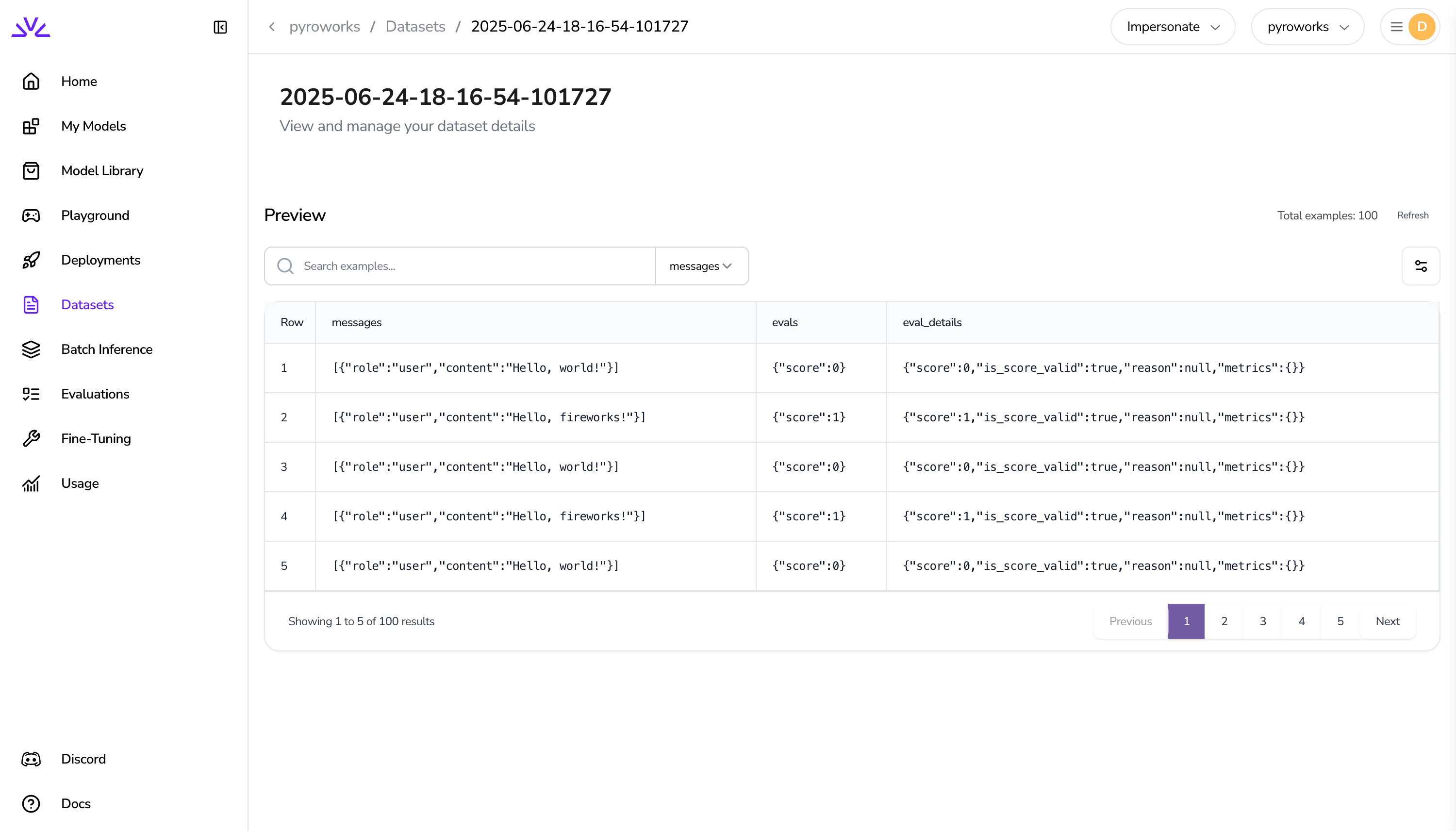Select the Datasets sidebar label
Image resolution: width=1456 pixels, height=831 pixels.
pyautogui.click(x=87, y=305)
